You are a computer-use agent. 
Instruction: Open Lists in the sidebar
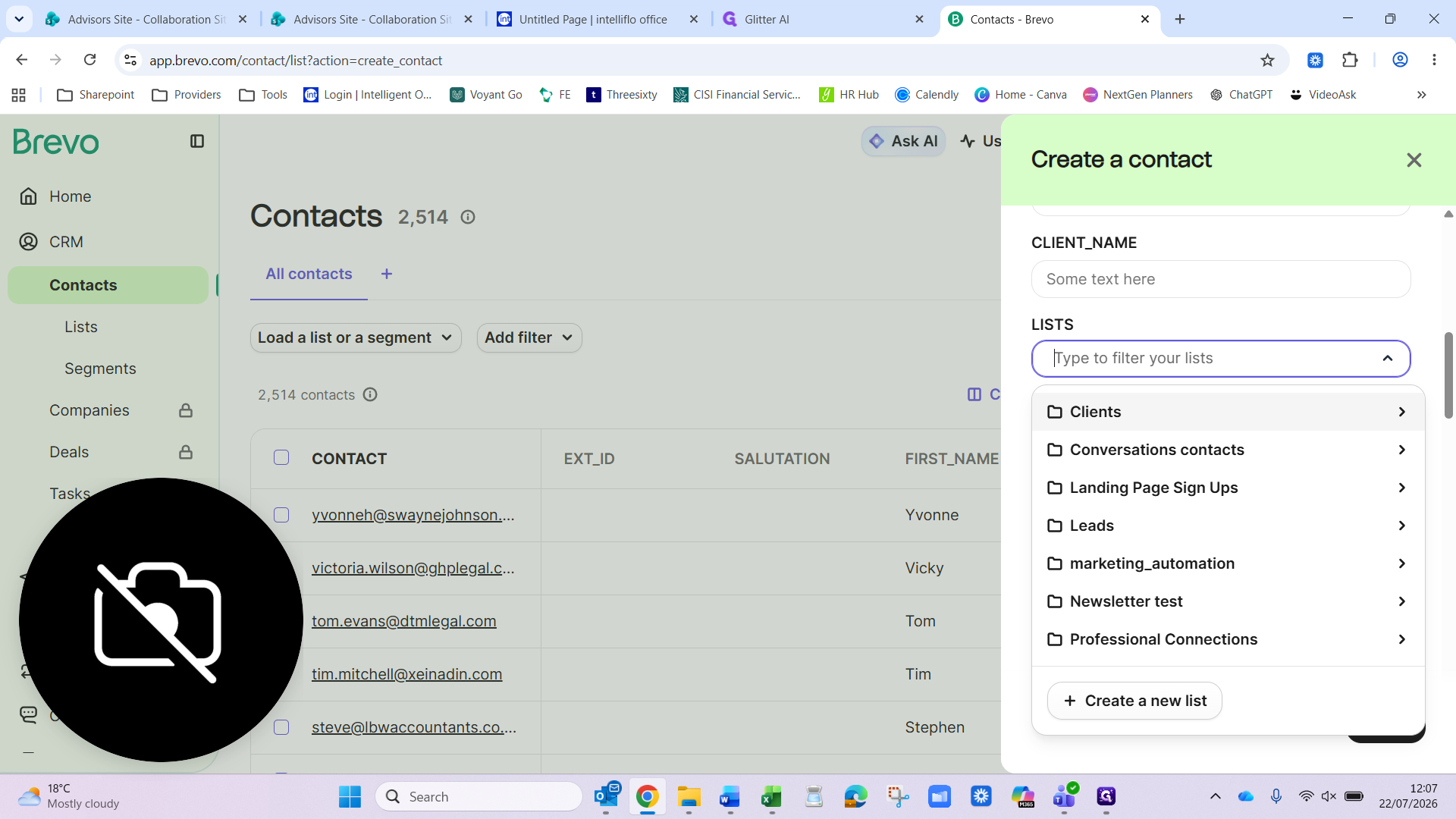pyautogui.click(x=81, y=327)
